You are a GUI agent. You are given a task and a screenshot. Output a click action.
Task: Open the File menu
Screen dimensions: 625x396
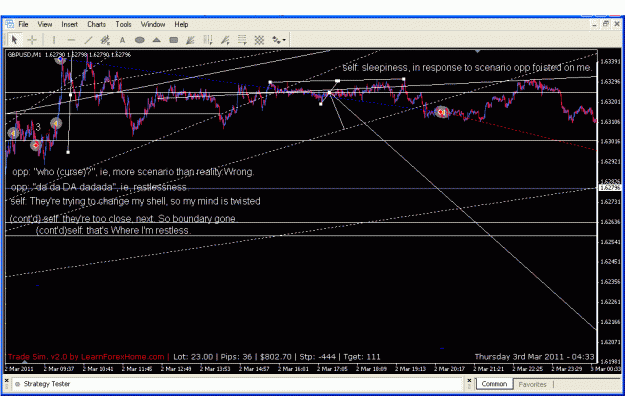(x=23, y=24)
